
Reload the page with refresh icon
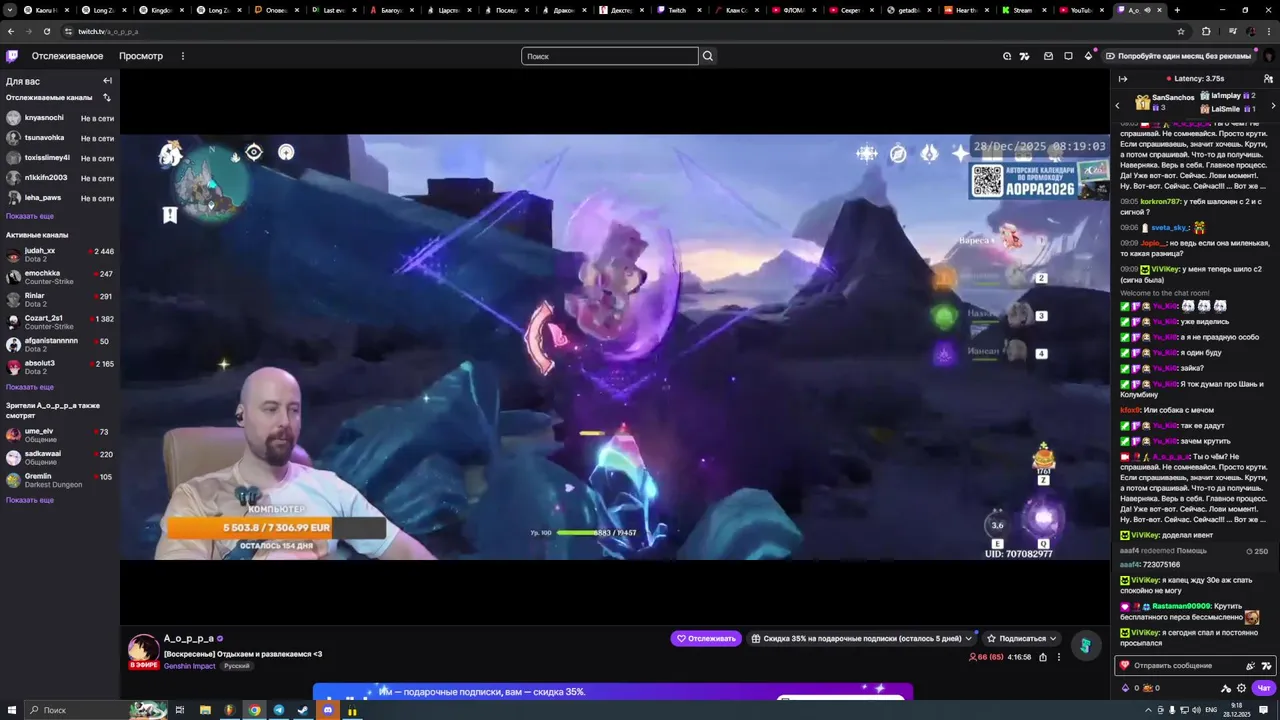click(47, 31)
